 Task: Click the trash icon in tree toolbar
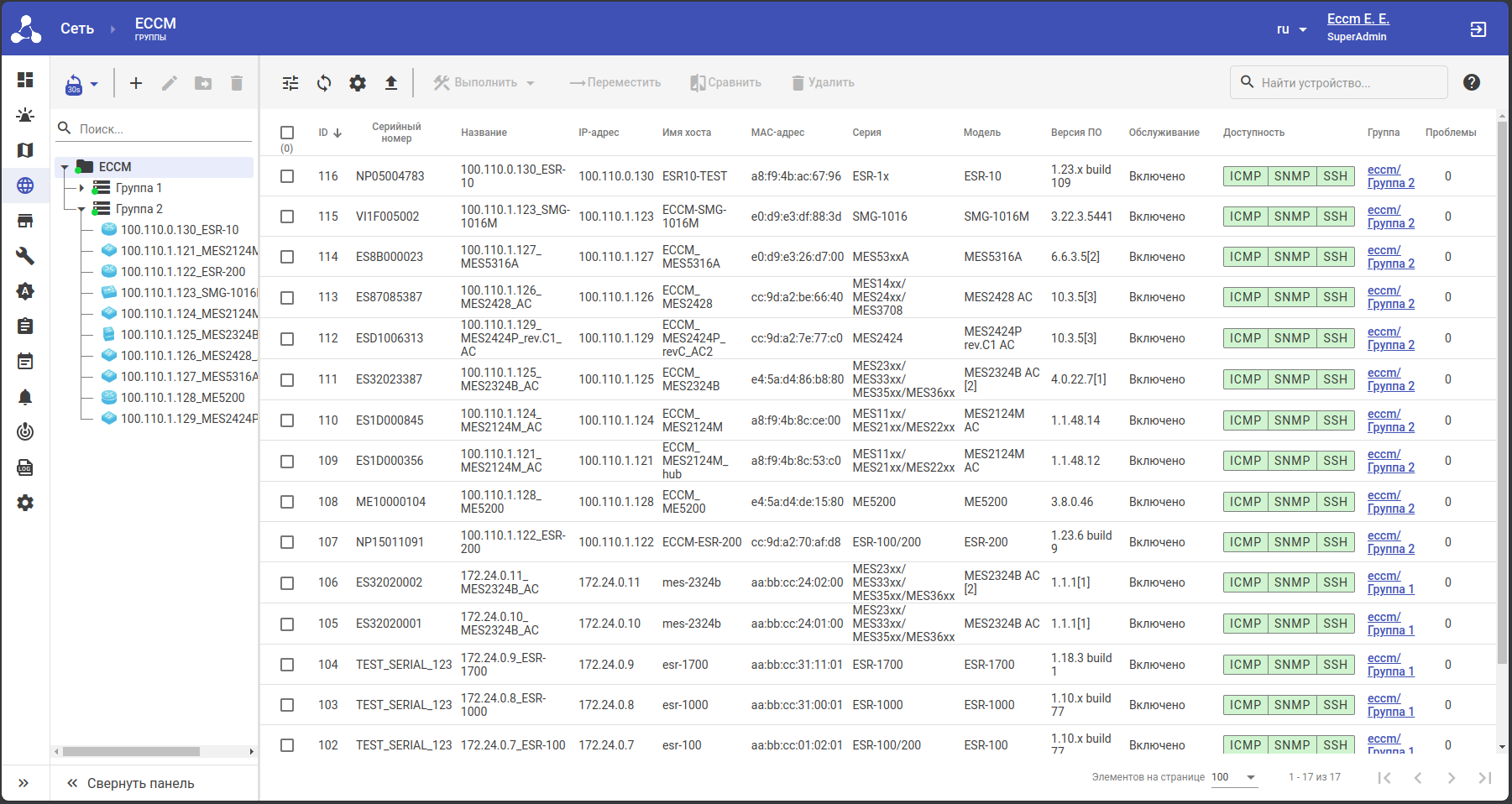click(x=237, y=82)
